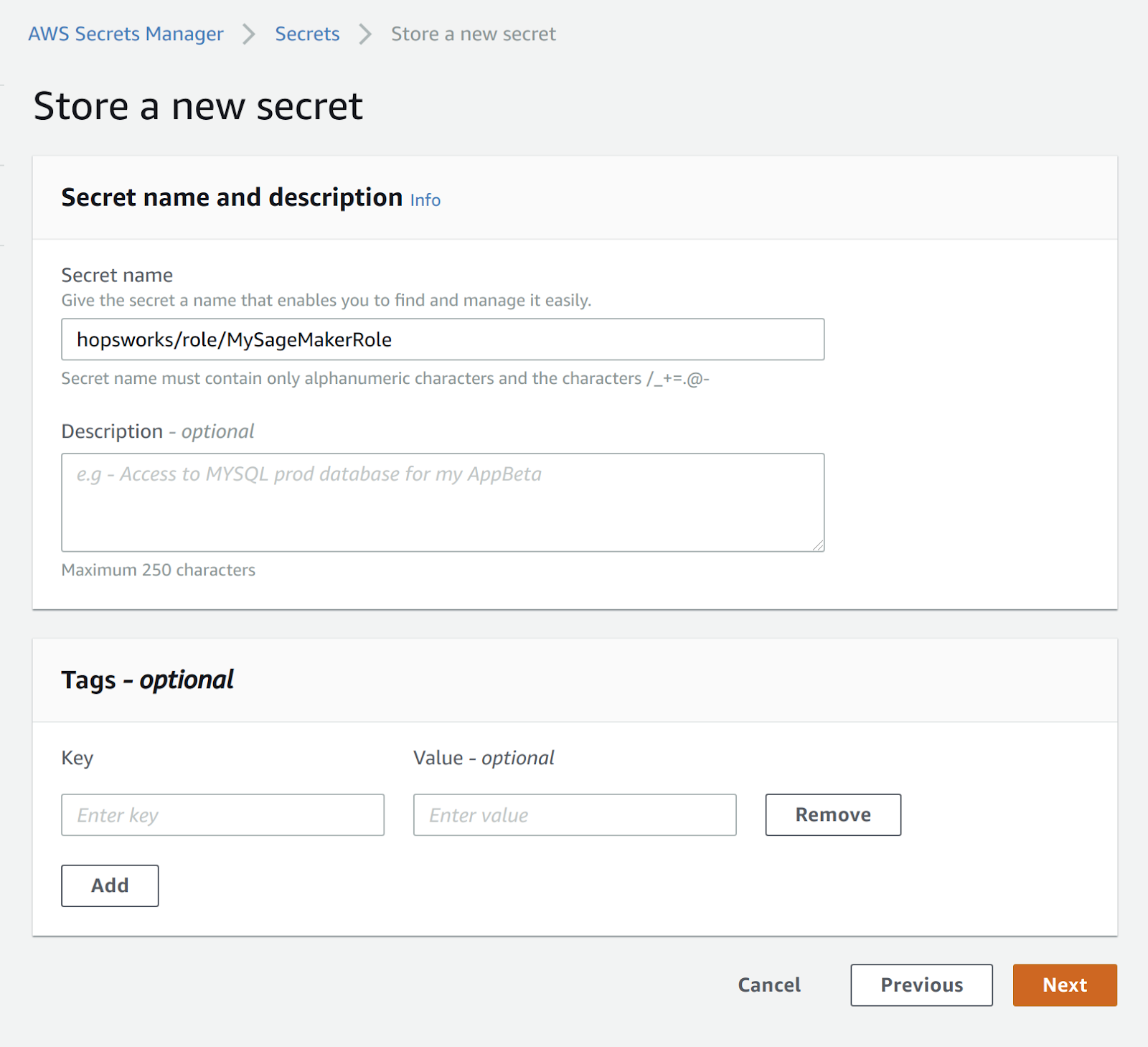Click Previous to go back a step
Viewport: 1148px width, 1047px height.
coord(921,985)
